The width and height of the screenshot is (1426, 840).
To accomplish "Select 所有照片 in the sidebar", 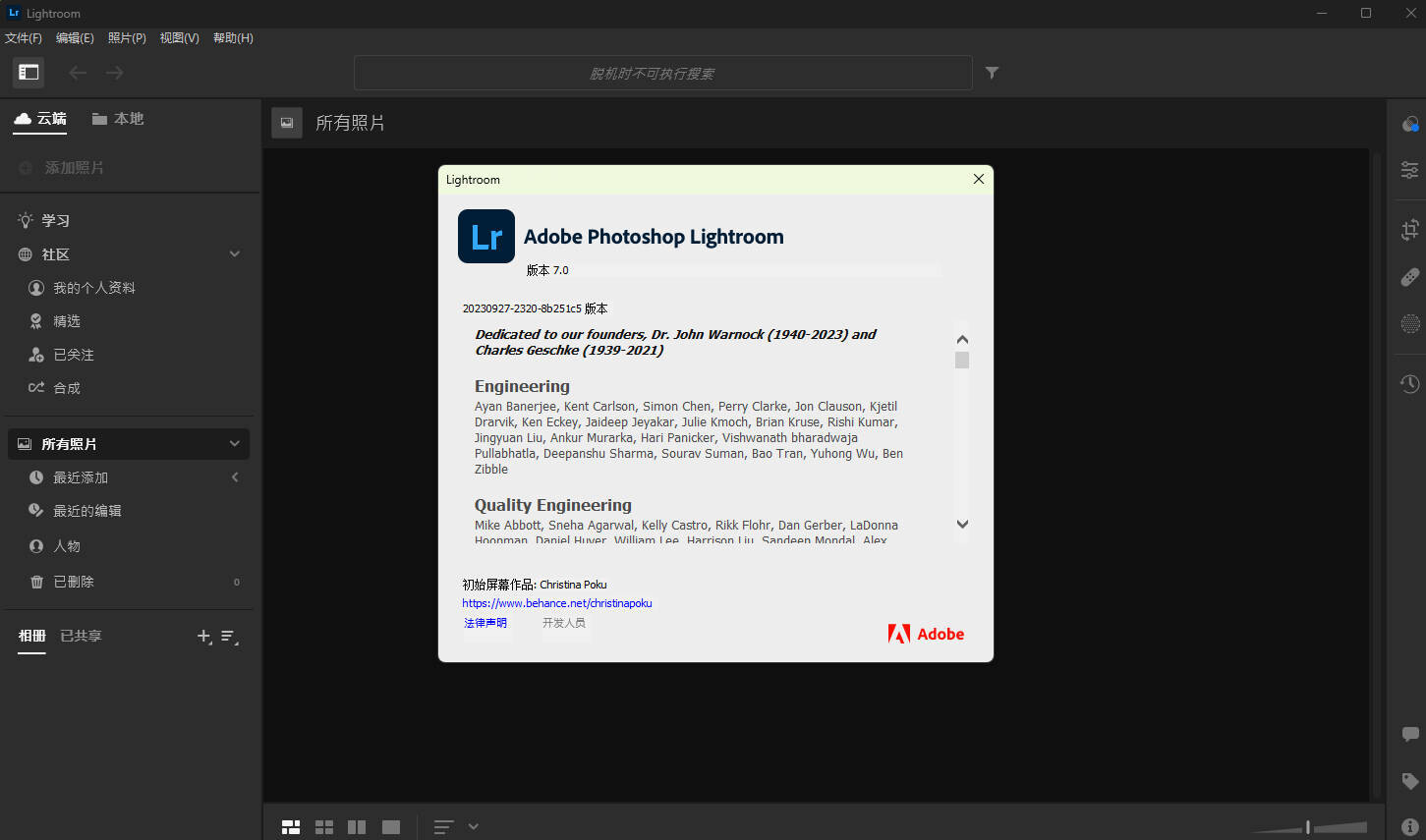I will (x=129, y=444).
